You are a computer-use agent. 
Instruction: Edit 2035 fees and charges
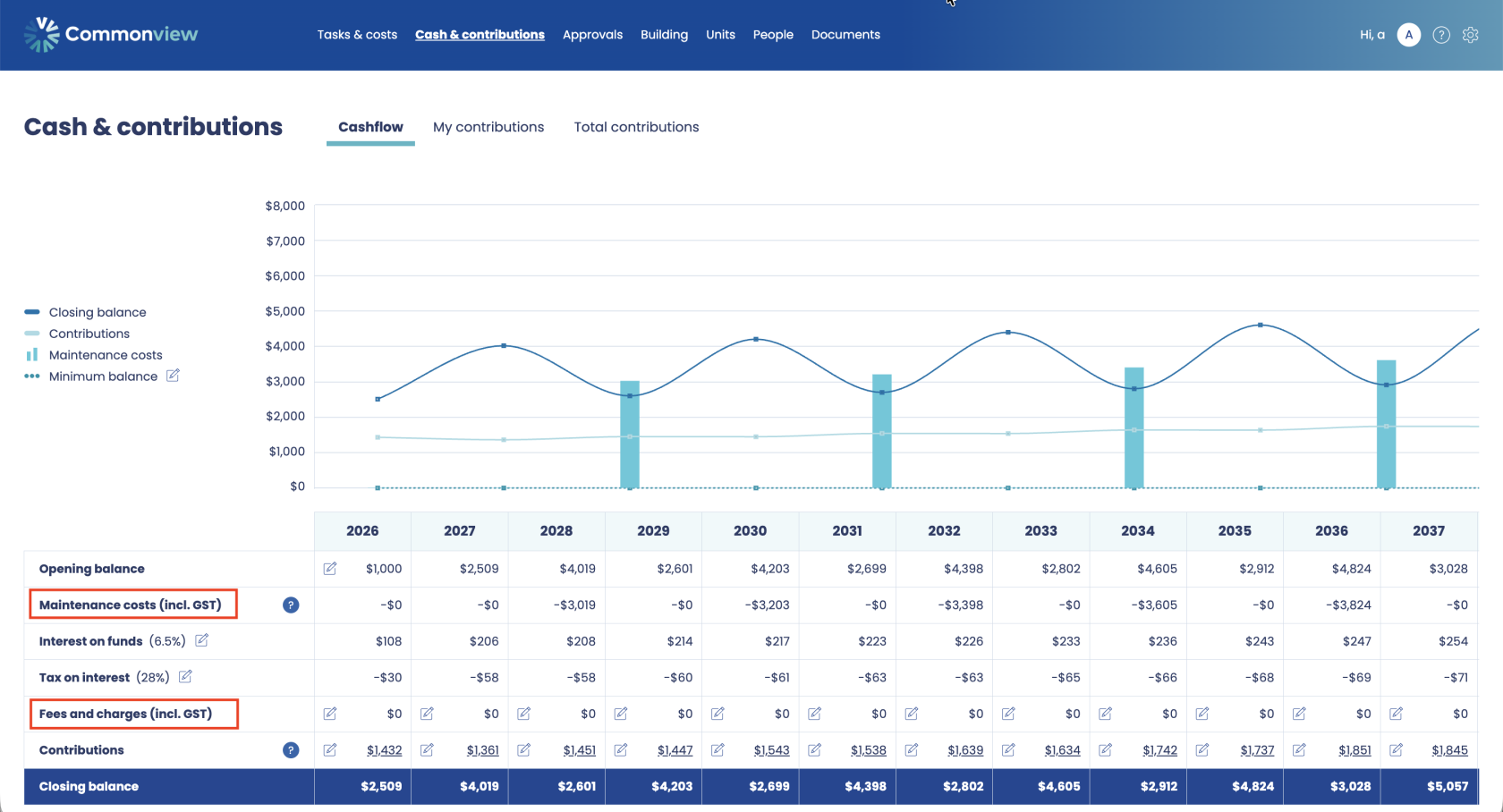(x=1202, y=714)
